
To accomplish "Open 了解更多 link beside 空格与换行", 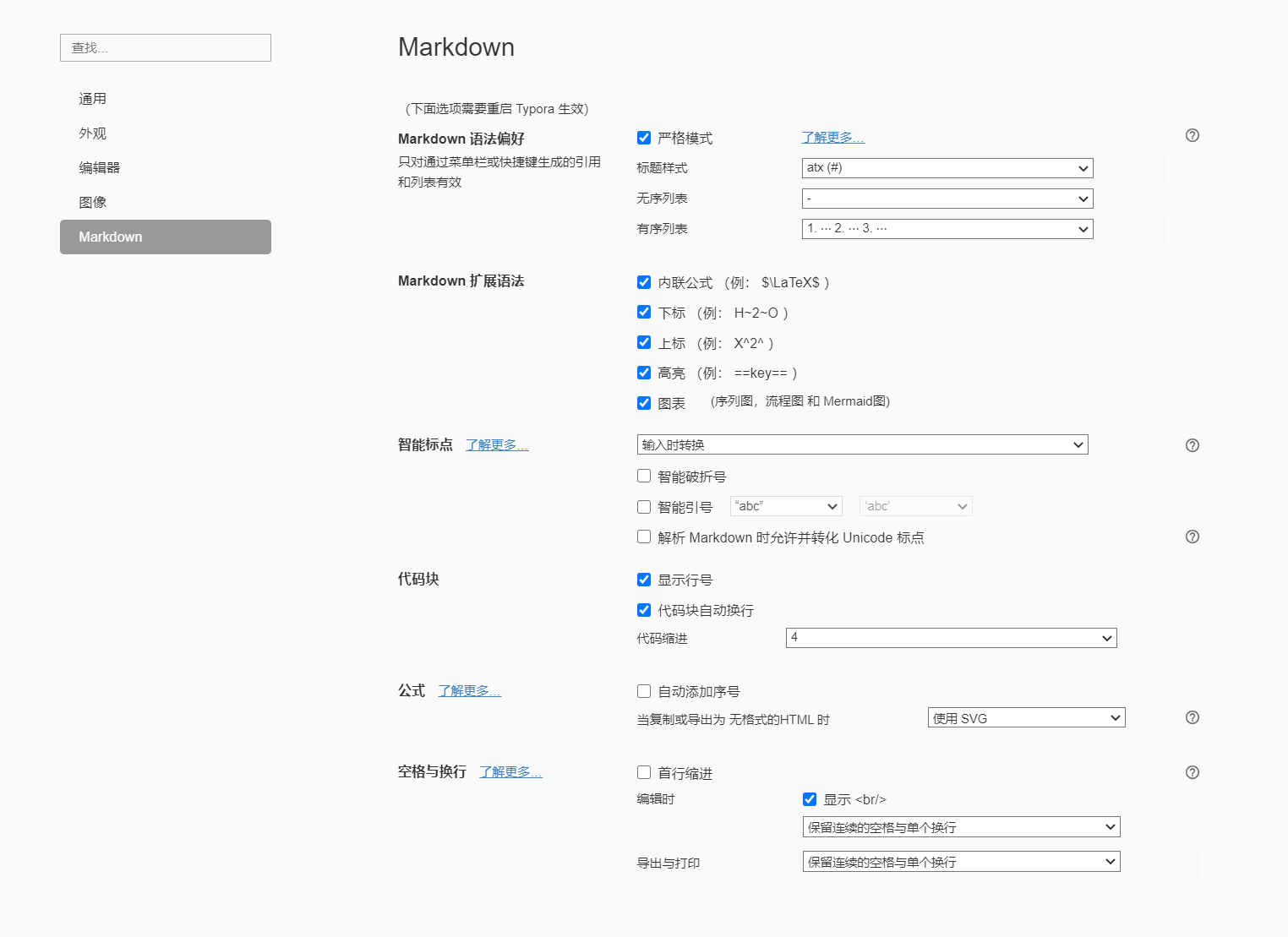I will click(511, 772).
